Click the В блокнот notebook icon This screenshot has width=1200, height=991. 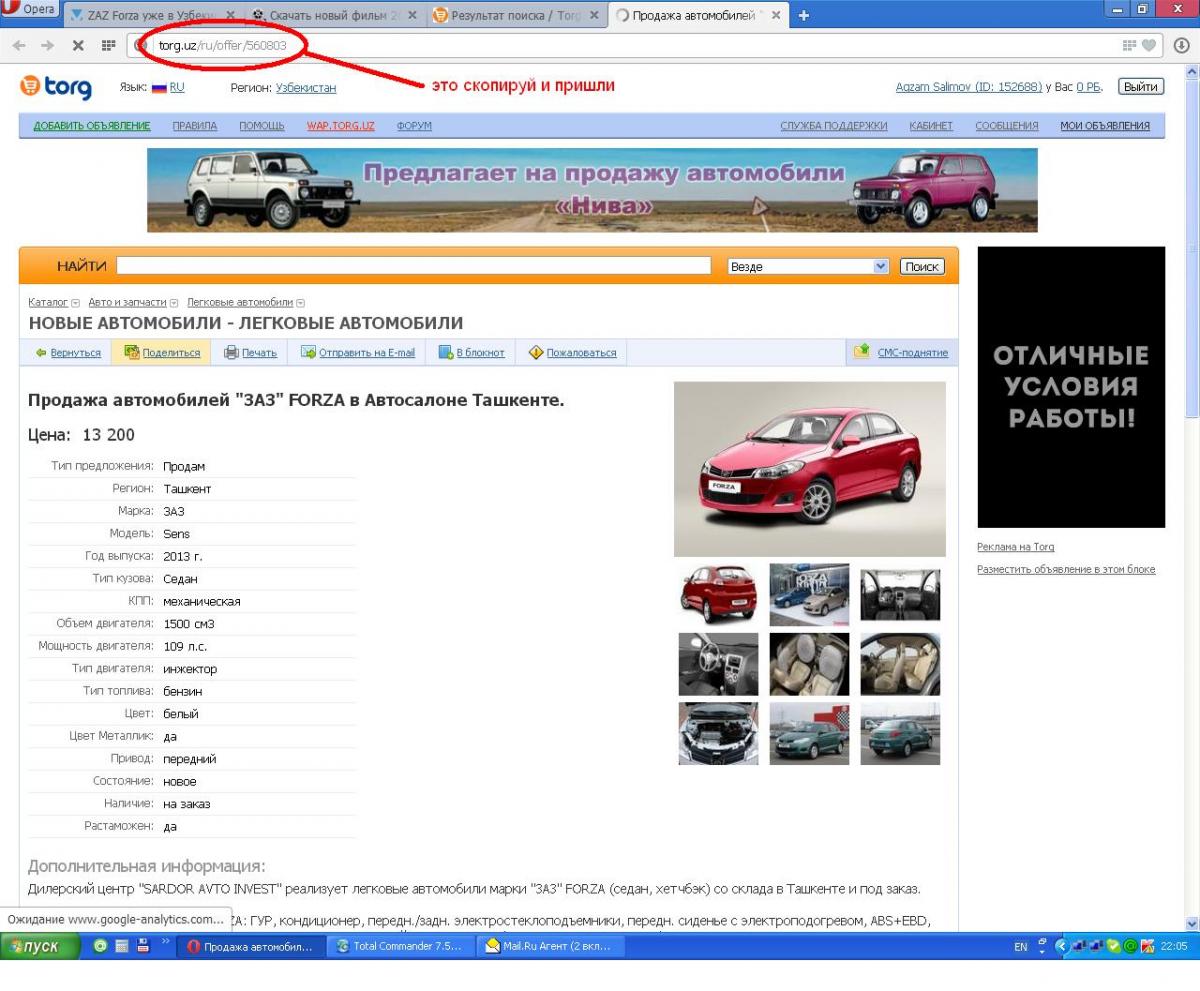447,352
